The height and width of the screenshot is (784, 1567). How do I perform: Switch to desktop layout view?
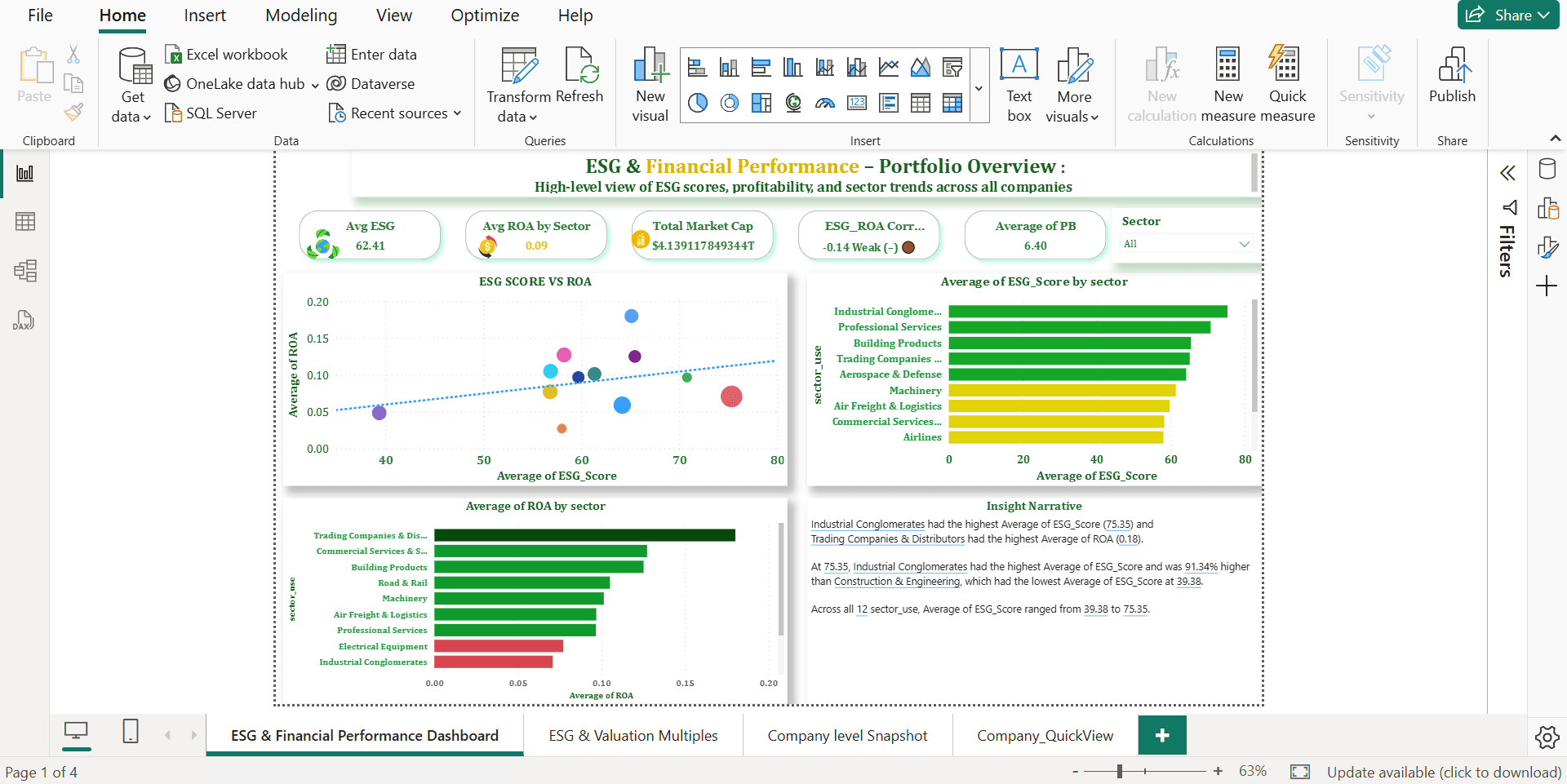(77, 732)
